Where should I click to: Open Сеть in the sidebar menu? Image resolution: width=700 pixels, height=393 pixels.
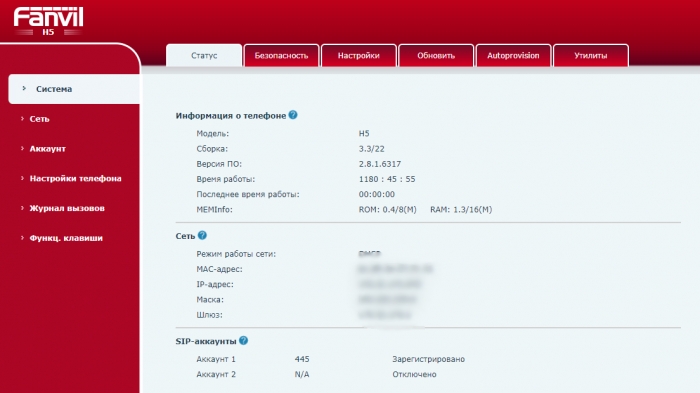[39, 119]
